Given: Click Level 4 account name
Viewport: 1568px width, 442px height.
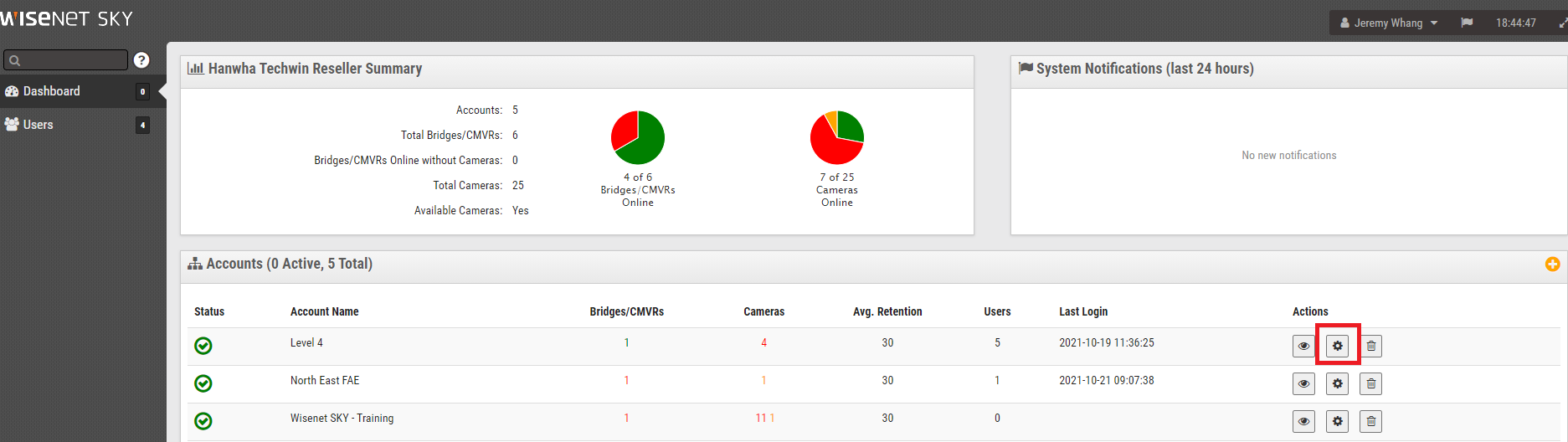Looking at the screenshot, I should pyautogui.click(x=306, y=342).
